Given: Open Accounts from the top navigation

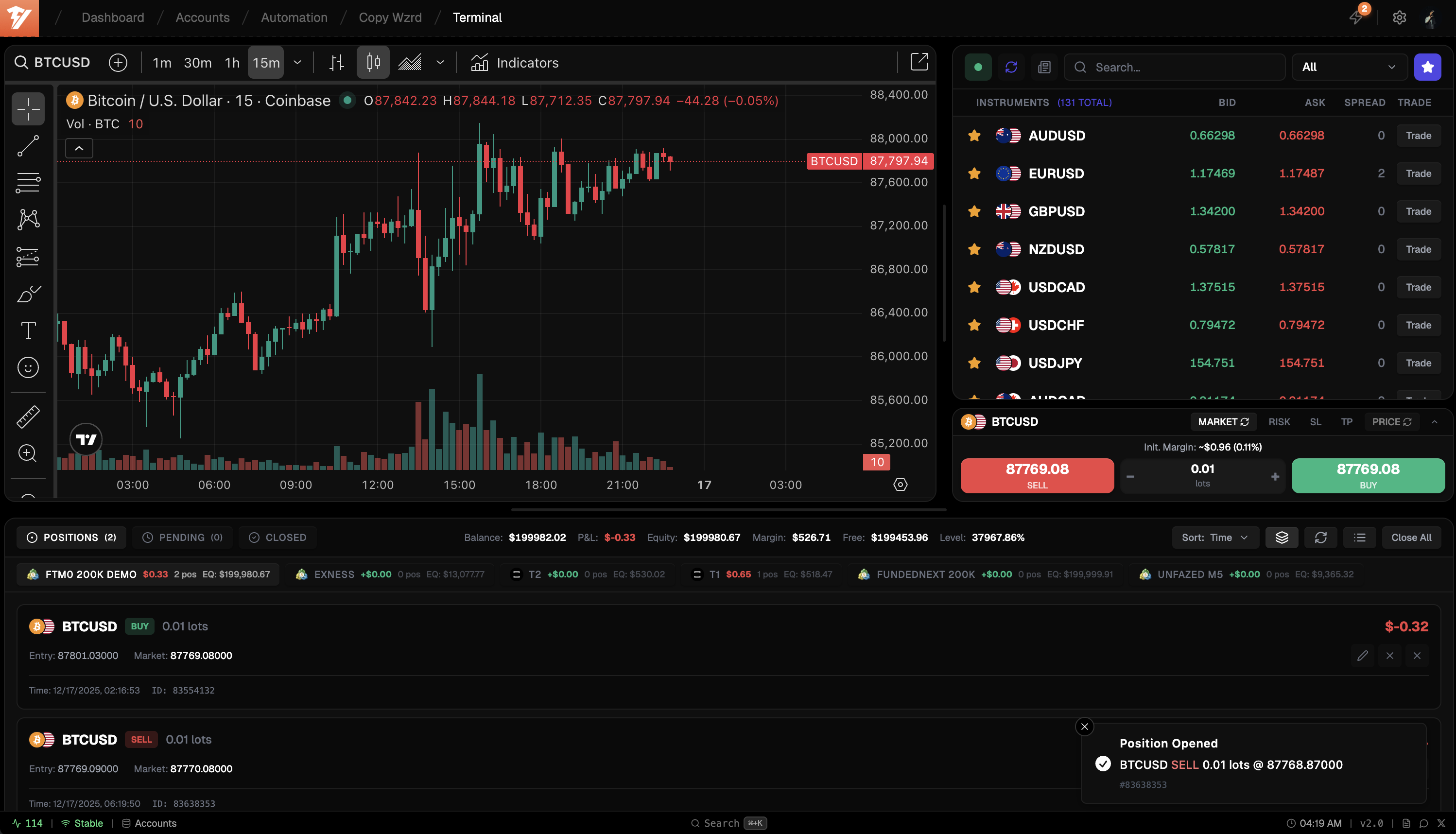Looking at the screenshot, I should (x=203, y=17).
